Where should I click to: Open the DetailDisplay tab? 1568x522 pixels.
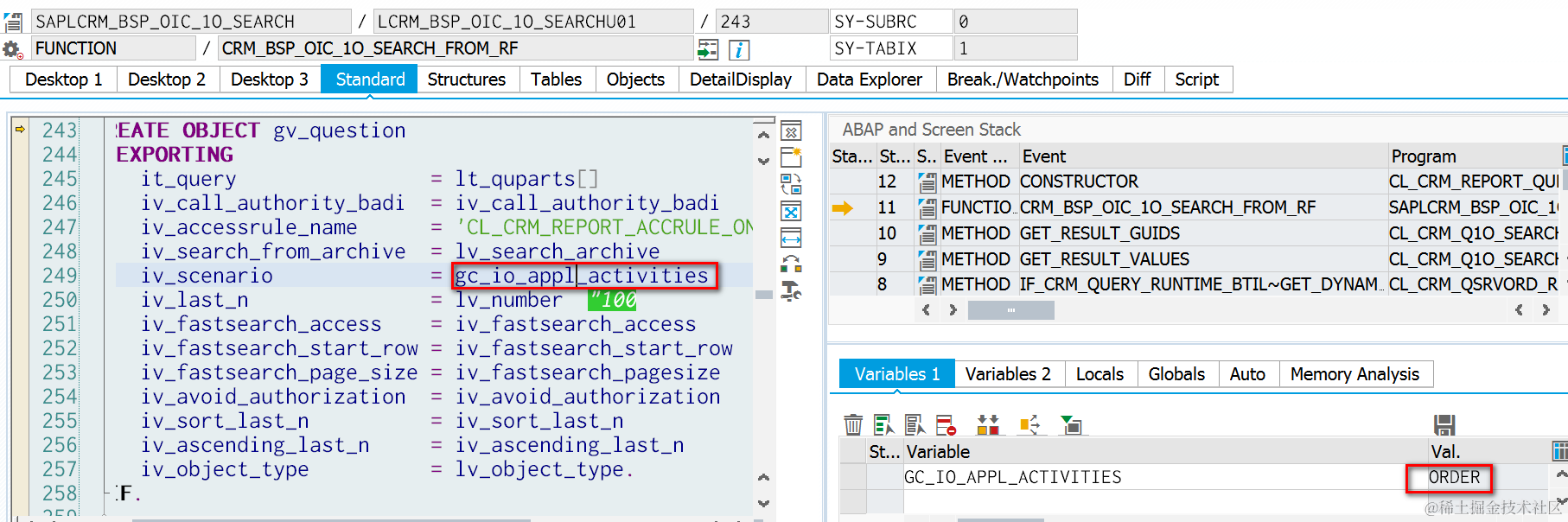741,80
